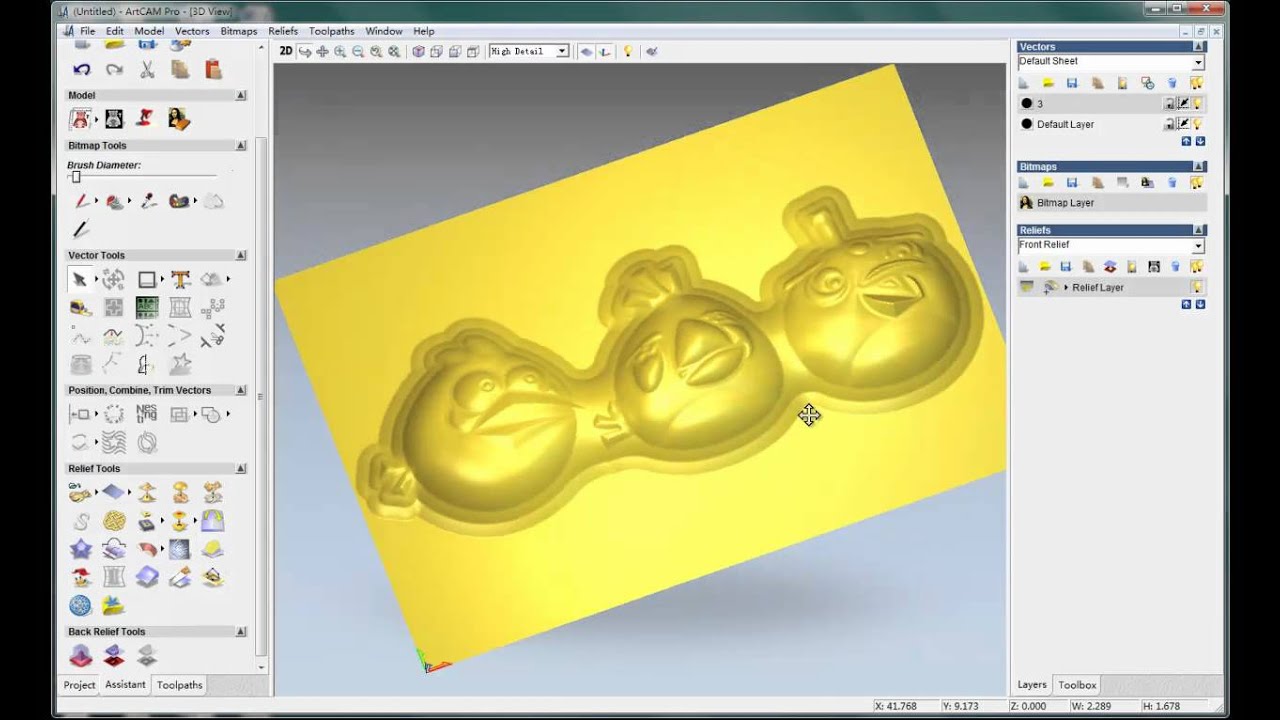Viewport: 1280px width, 720px height.
Task: Toggle all vector layers visibility bulb
Action: [1197, 83]
